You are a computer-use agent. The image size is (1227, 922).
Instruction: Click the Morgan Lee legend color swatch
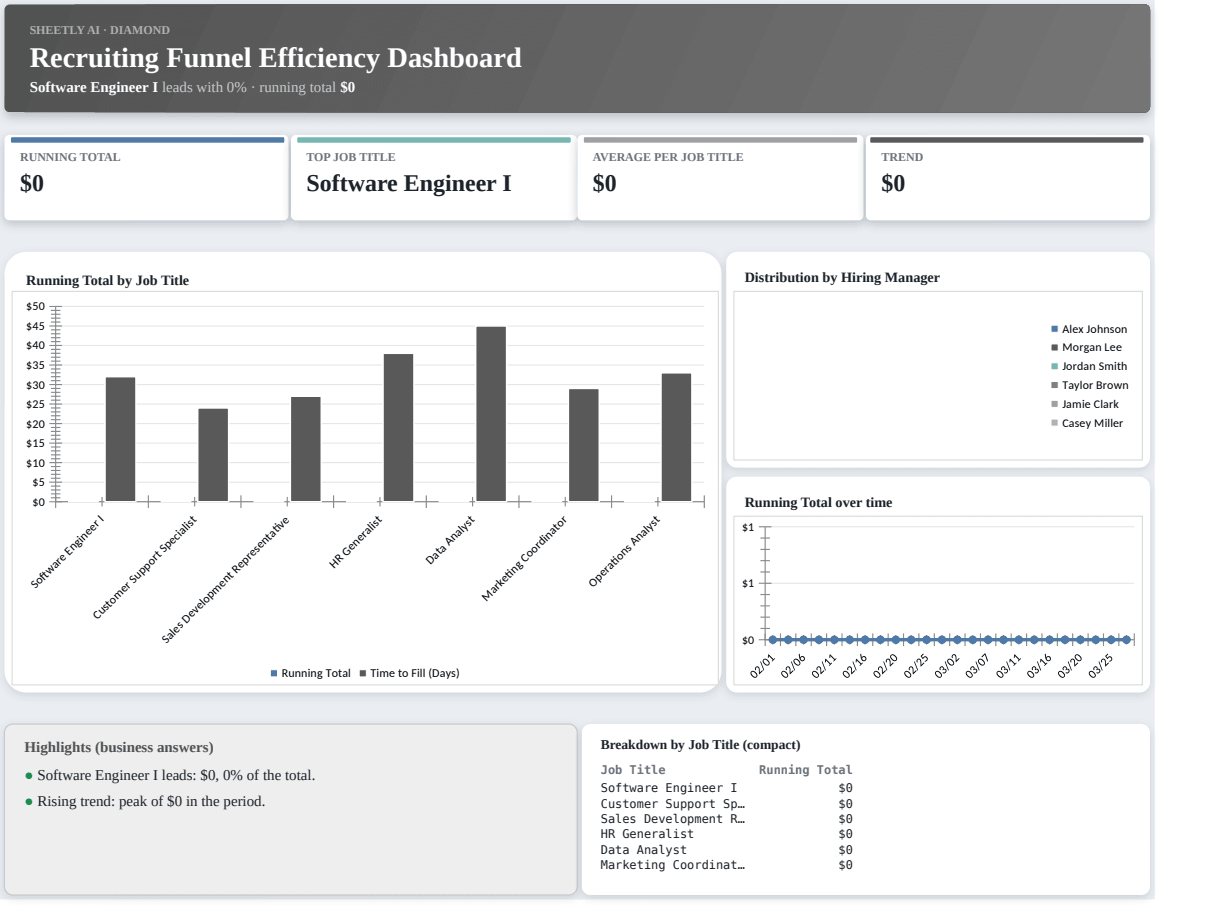(1055, 348)
